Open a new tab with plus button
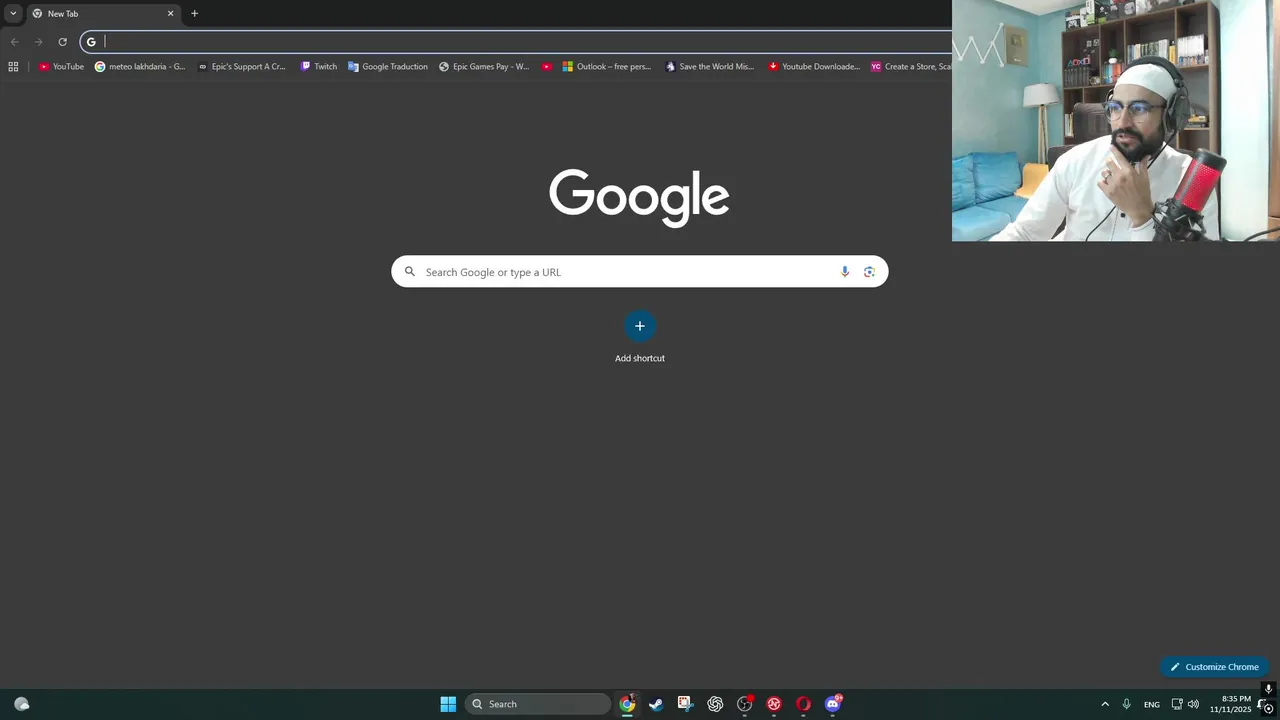Viewport: 1280px width, 720px height. click(x=194, y=14)
